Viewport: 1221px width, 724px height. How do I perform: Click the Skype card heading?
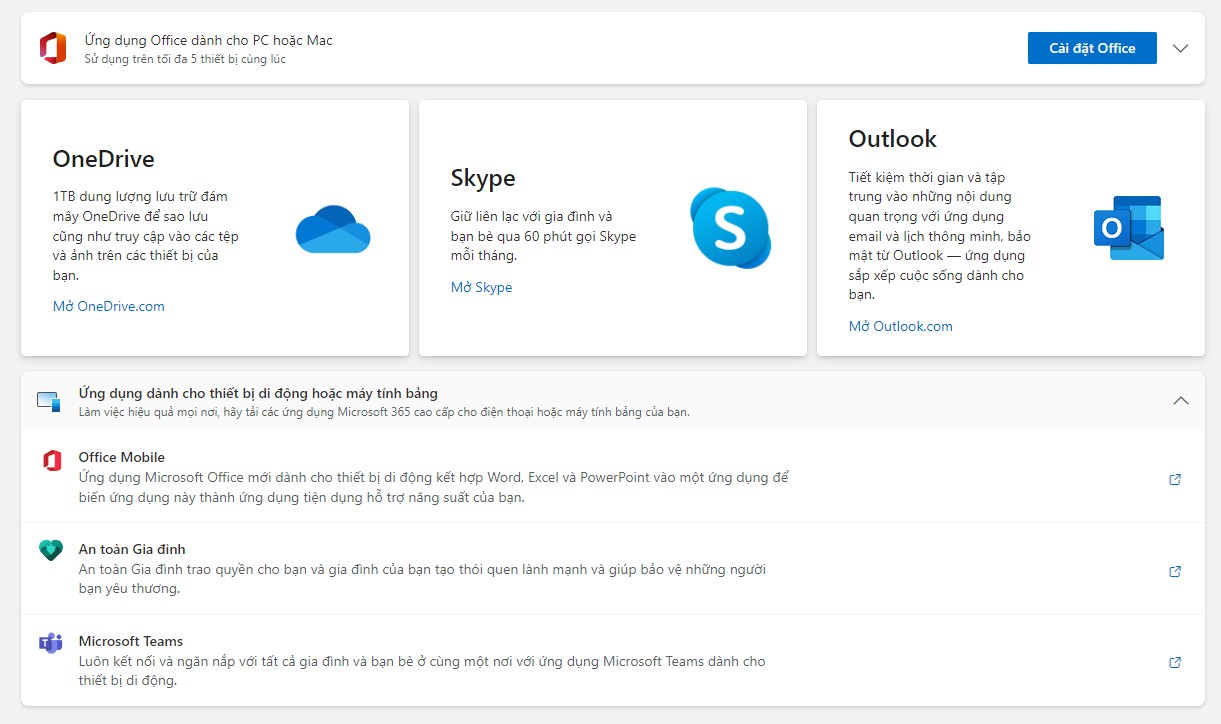(x=483, y=178)
